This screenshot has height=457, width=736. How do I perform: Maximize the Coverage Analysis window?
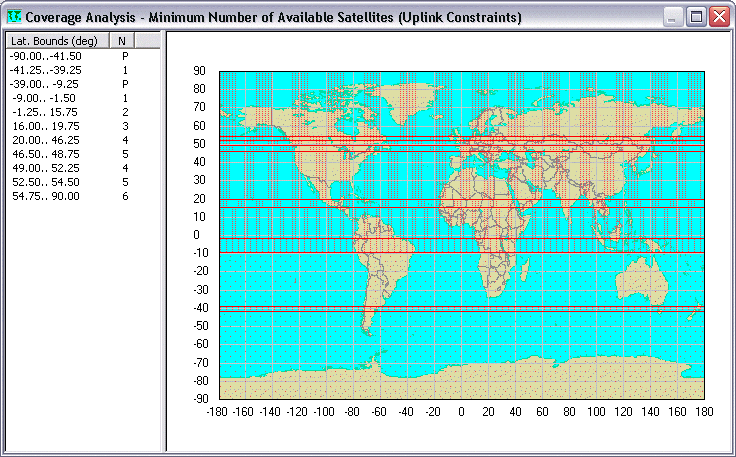tap(696, 16)
